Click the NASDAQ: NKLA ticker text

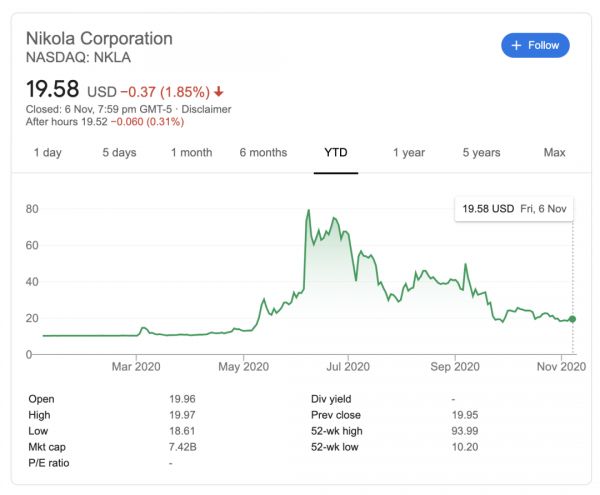(x=81, y=59)
